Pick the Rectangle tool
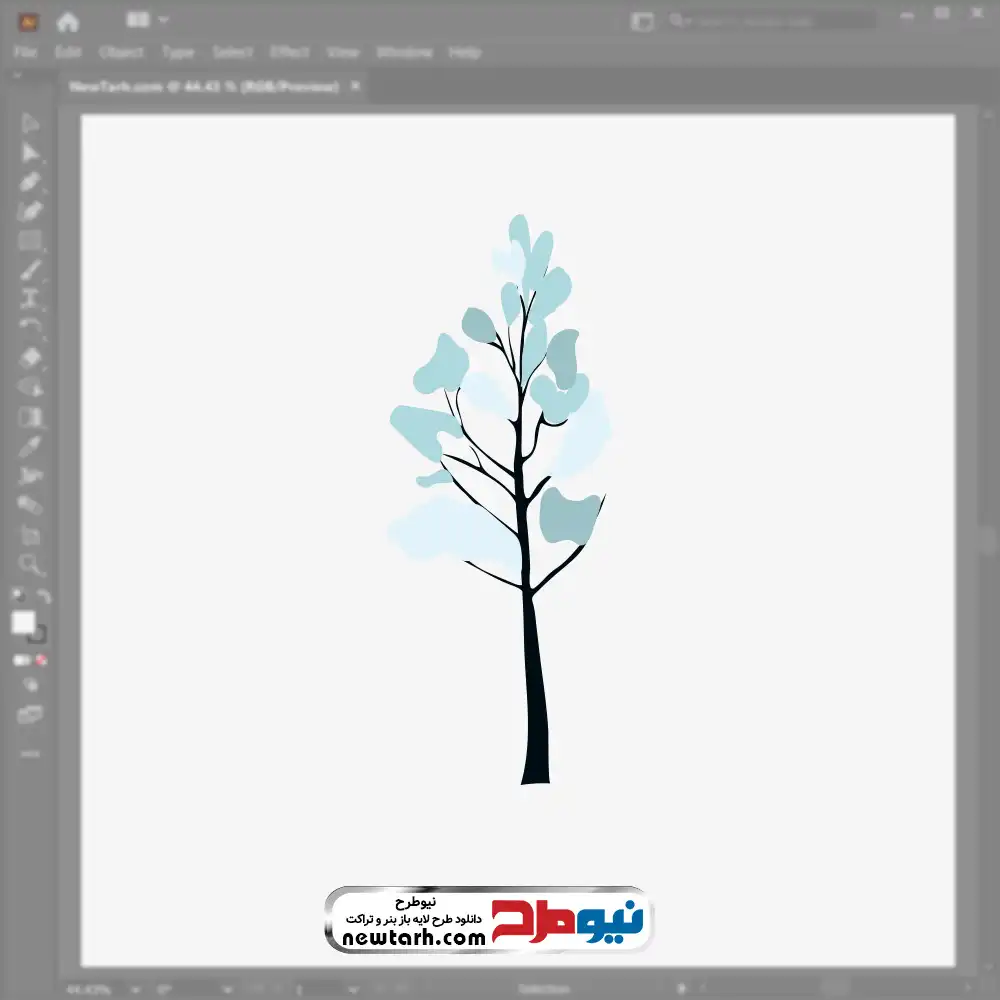The image size is (1000, 1000). (30, 240)
